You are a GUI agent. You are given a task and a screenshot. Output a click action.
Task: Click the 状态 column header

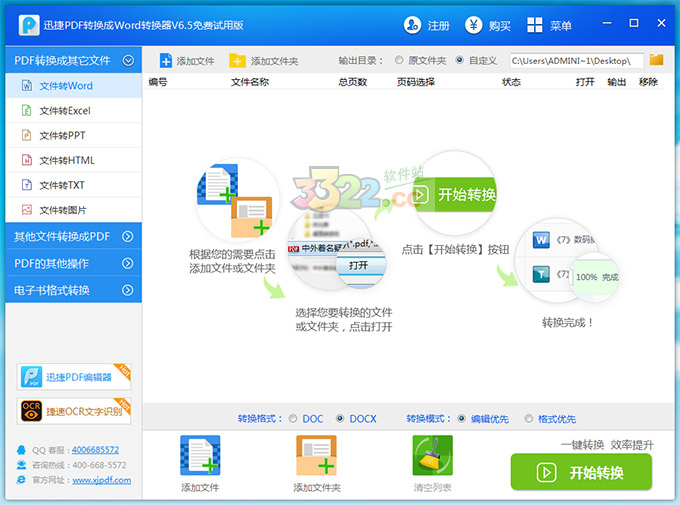point(511,82)
